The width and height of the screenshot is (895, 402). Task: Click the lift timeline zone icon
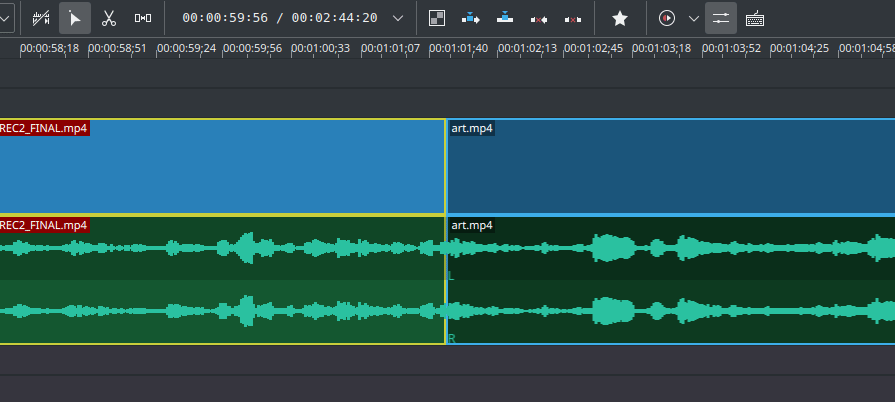click(573, 18)
